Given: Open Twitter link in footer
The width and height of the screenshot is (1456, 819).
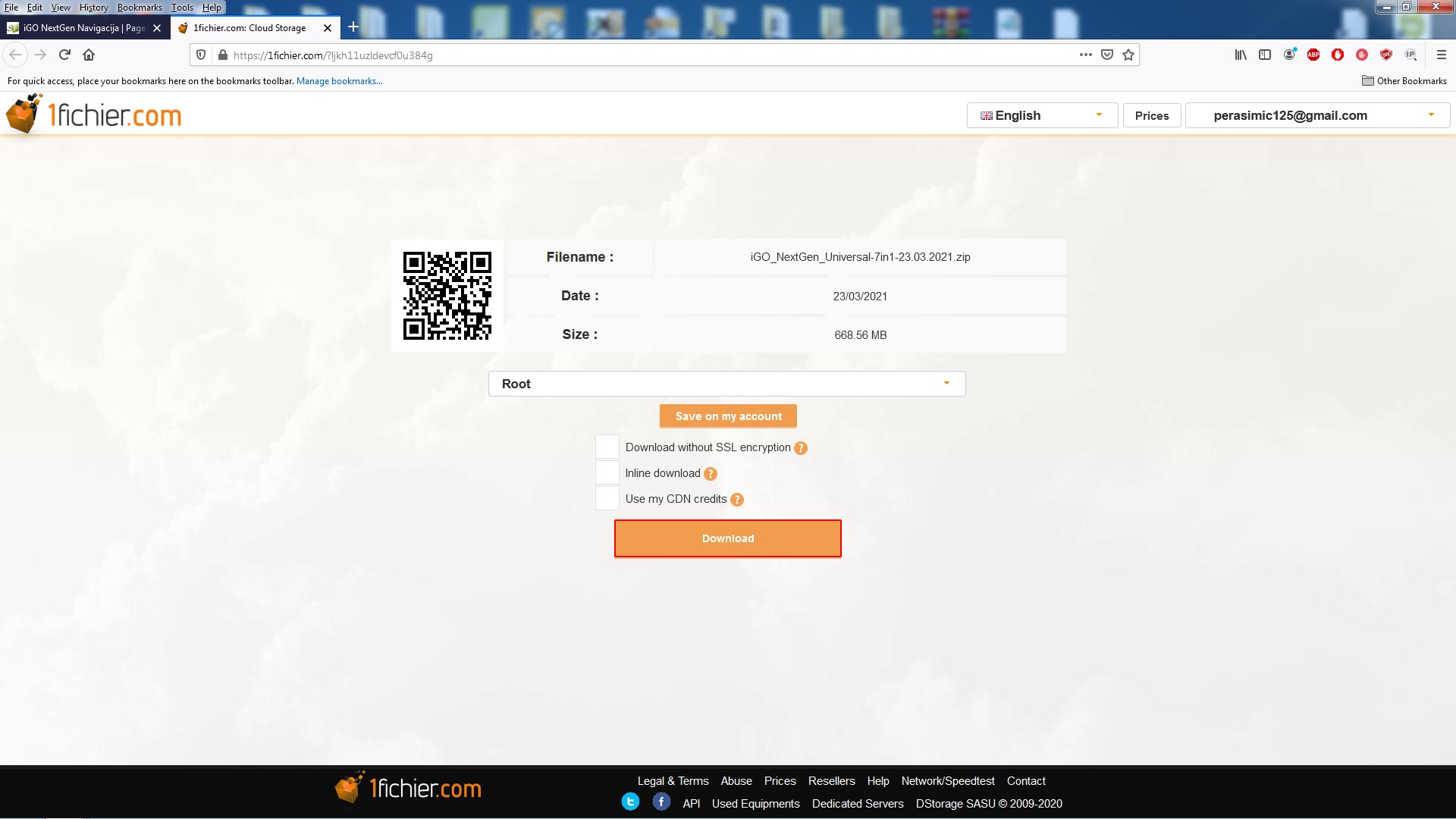Looking at the screenshot, I should coord(630,802).
